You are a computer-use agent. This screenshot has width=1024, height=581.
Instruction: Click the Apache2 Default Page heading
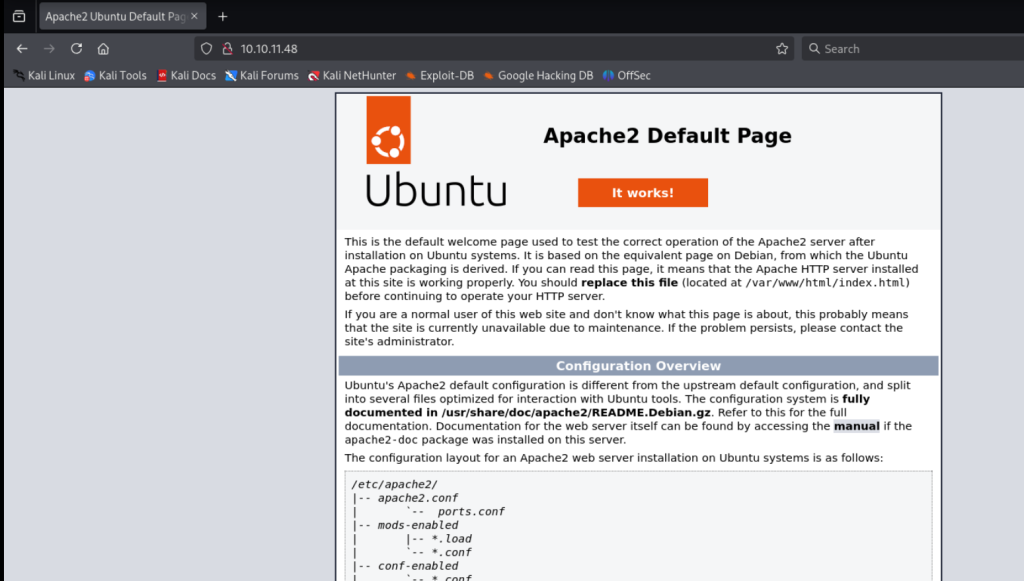pyautogui.click(x=667, y=136)
